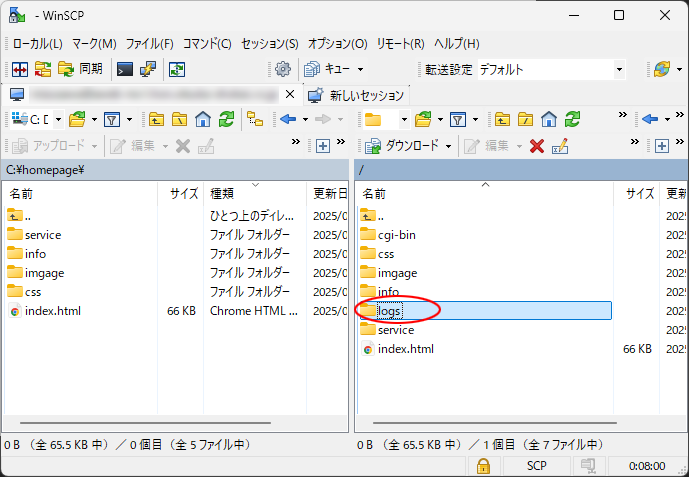The width and height of the screenshot is (689, 477).
Task: Open the コマンド(C) menu
Action: (x=207, y=44)
